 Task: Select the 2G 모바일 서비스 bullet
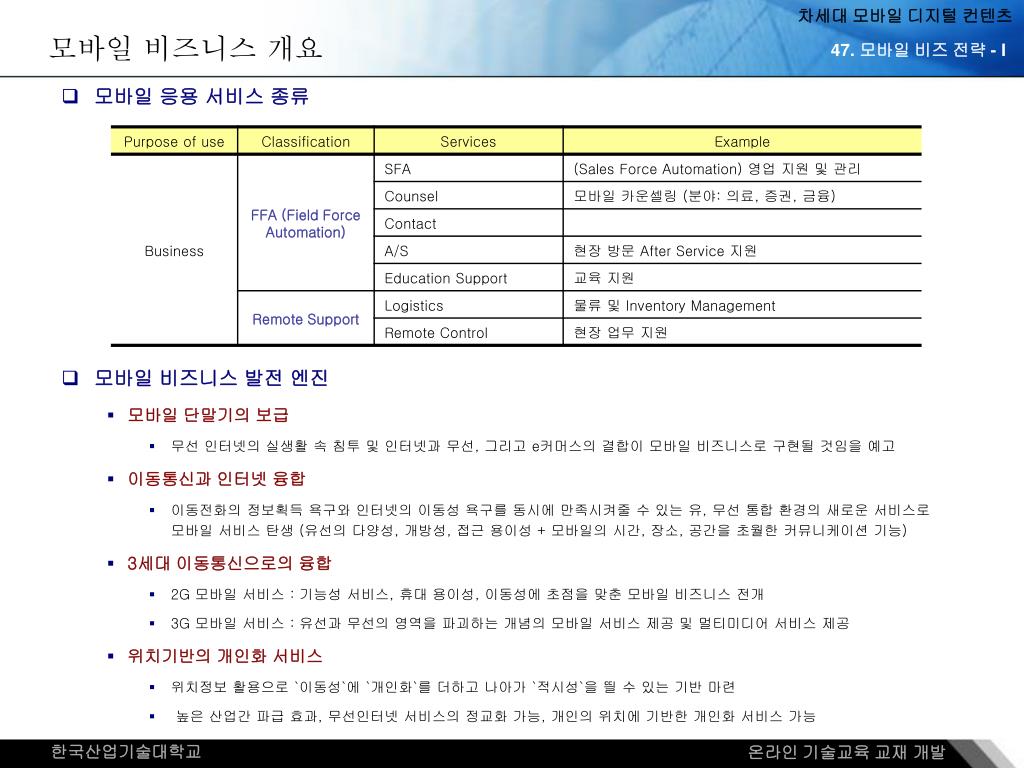467,594
